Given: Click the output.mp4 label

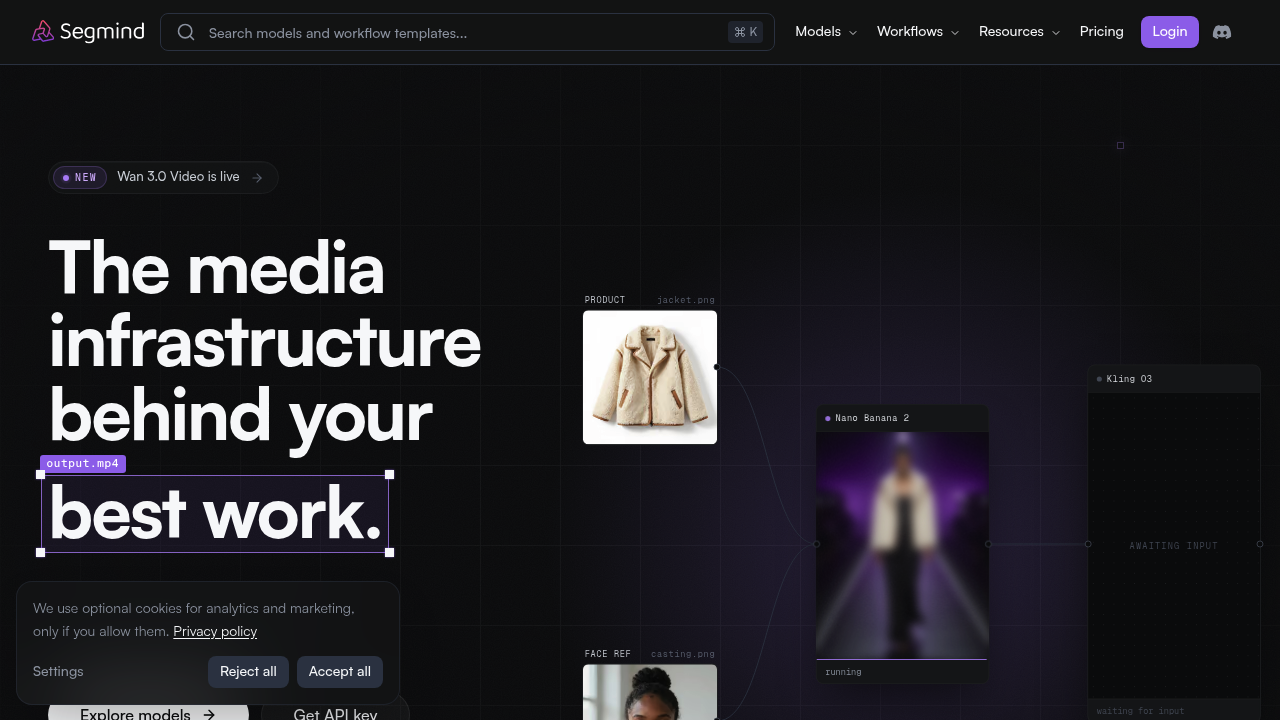Looking at the screenshot, I should pos(83,464).
